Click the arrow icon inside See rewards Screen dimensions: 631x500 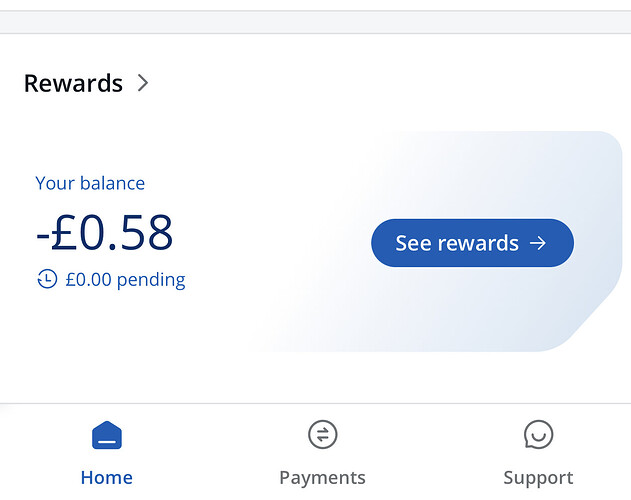tap(538, 243)
